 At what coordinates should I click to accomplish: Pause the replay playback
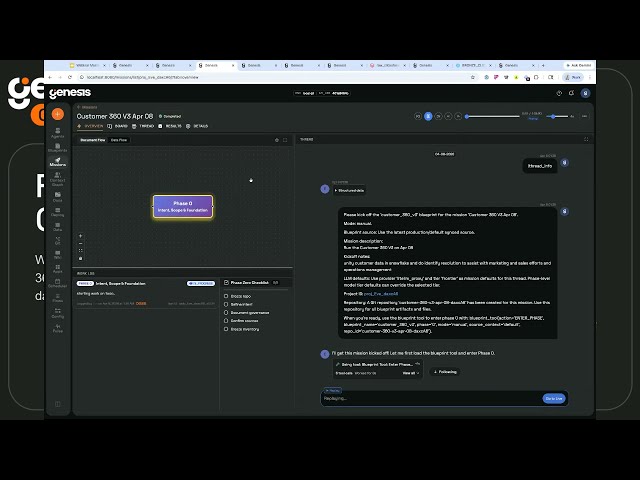point(428,116)
